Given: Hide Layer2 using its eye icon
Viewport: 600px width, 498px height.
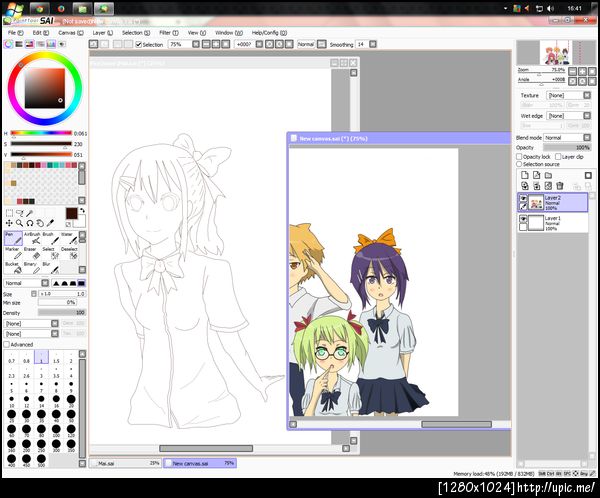Looking at the screenshot, I should coord(523,198).
